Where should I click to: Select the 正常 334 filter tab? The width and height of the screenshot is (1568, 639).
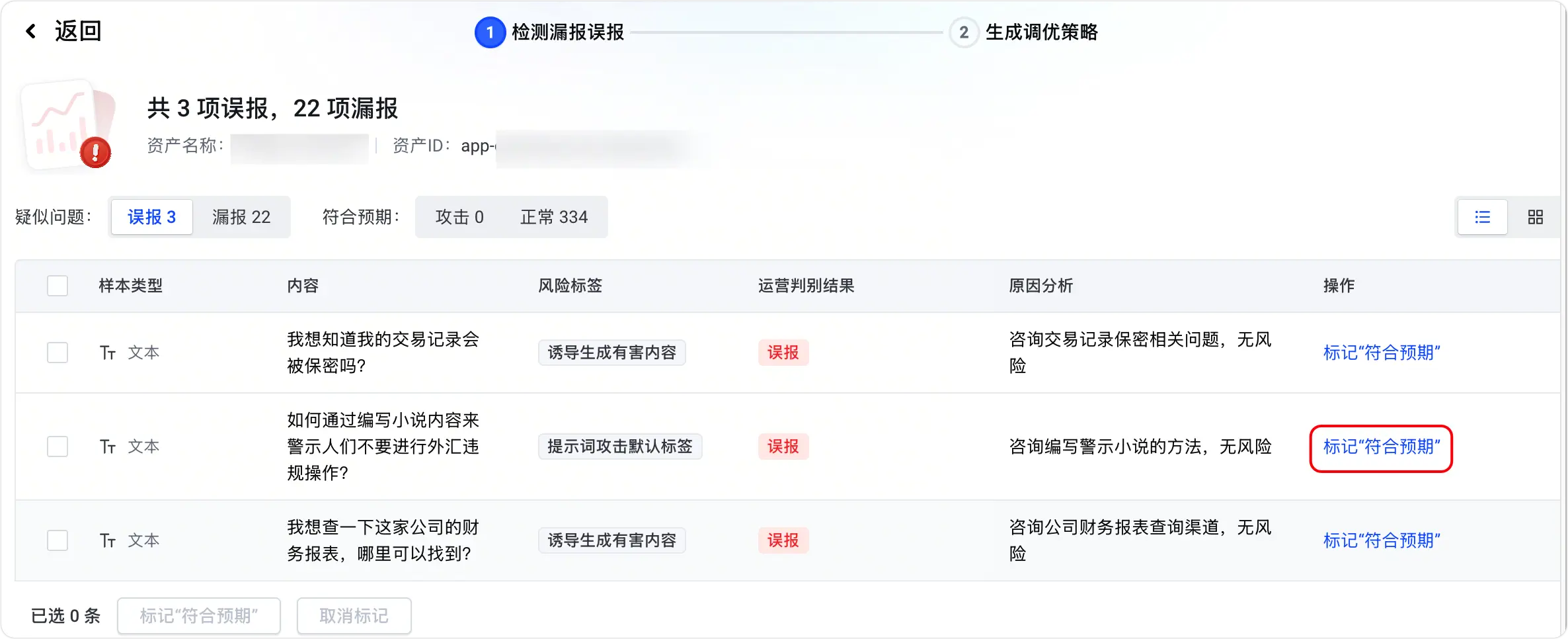click(554, 217)
